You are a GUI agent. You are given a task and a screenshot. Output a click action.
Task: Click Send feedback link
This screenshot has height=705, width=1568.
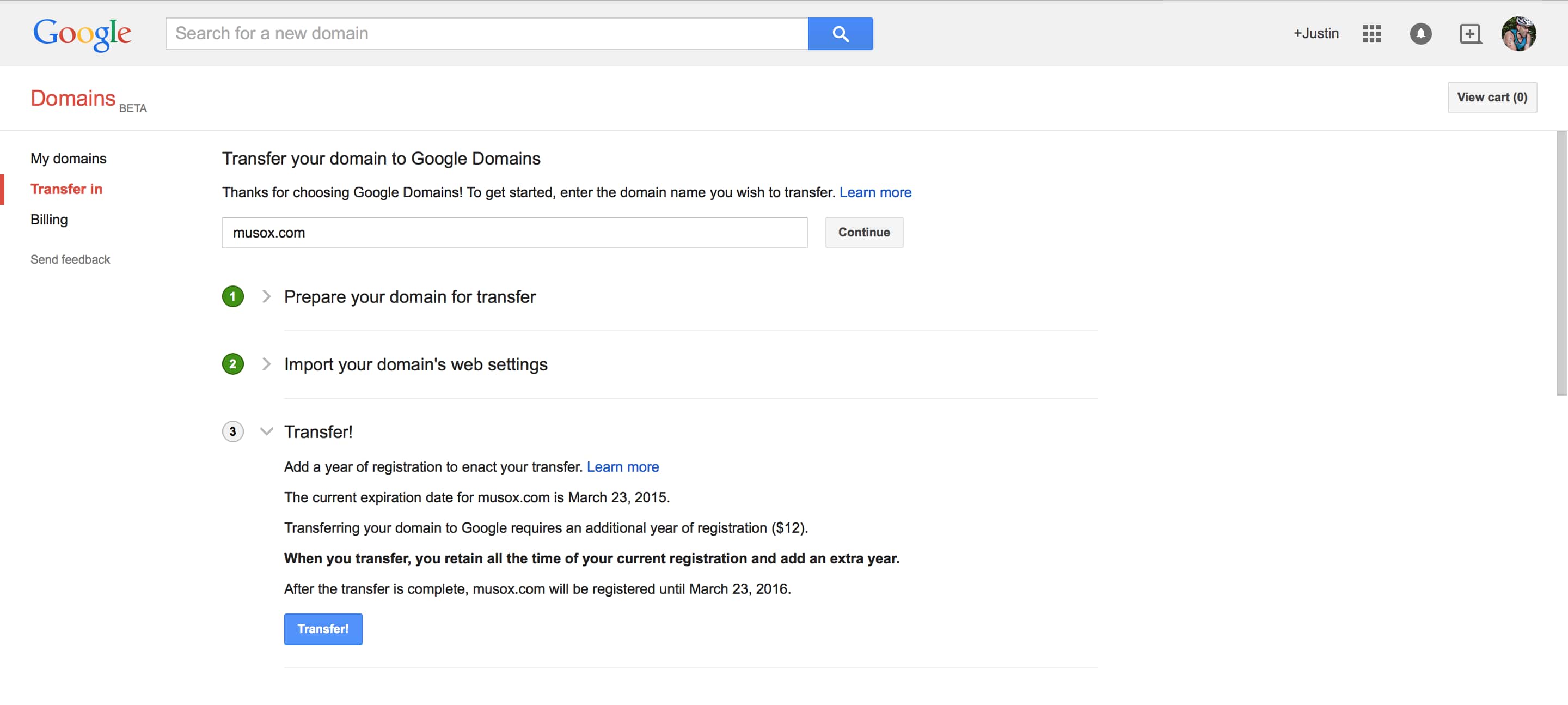pyautogui.click(x=70, y=259)
